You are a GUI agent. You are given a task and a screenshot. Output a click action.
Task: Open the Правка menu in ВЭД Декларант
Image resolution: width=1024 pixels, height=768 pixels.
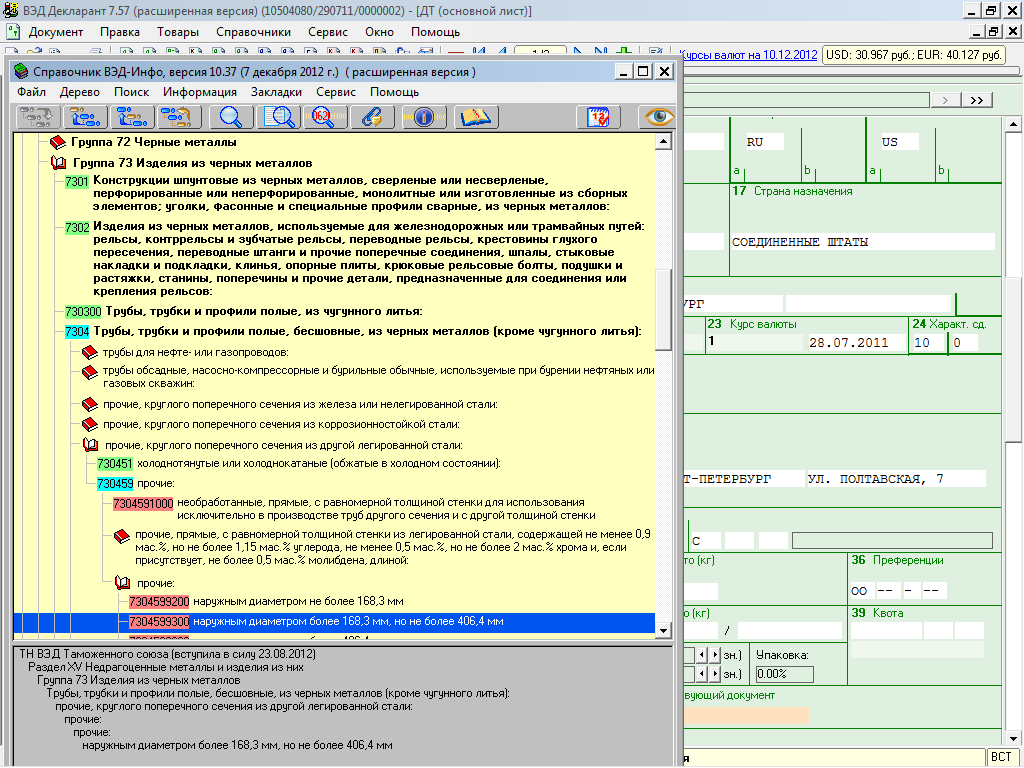(x=120, y=32)
